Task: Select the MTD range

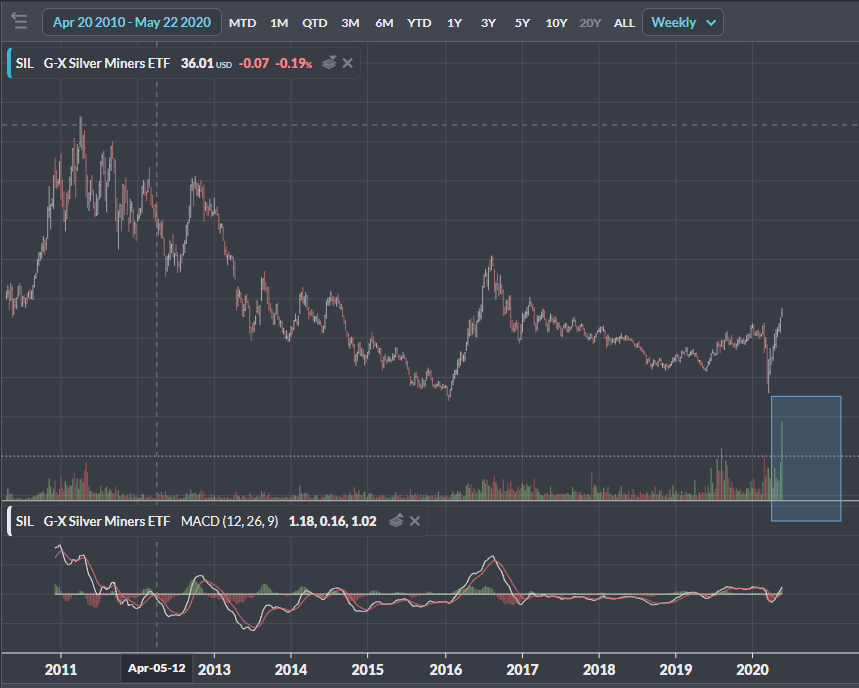Action: tap(242, 23)
